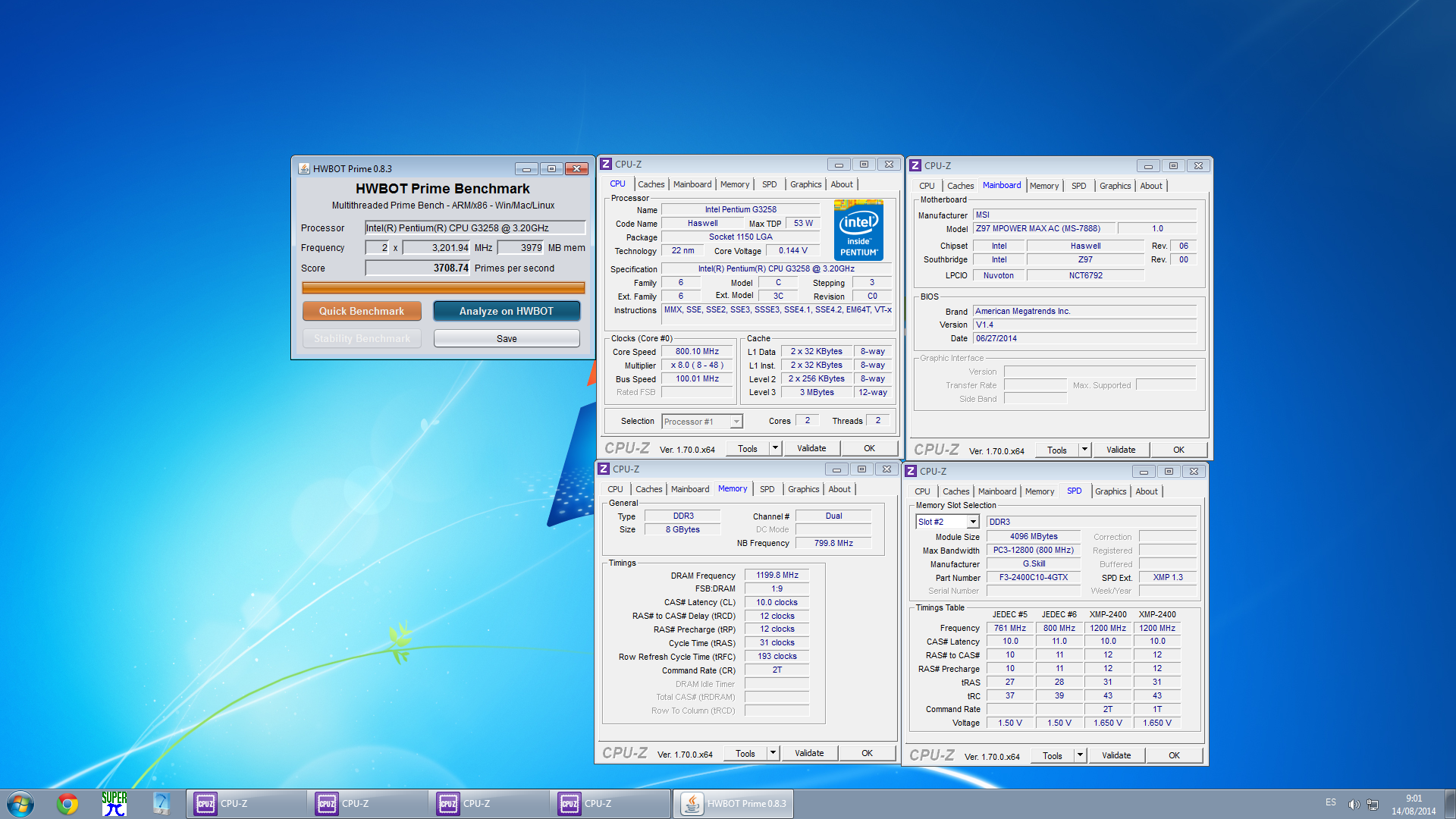Click the Show desktop strip at taskbar end

click(1450, 804)
